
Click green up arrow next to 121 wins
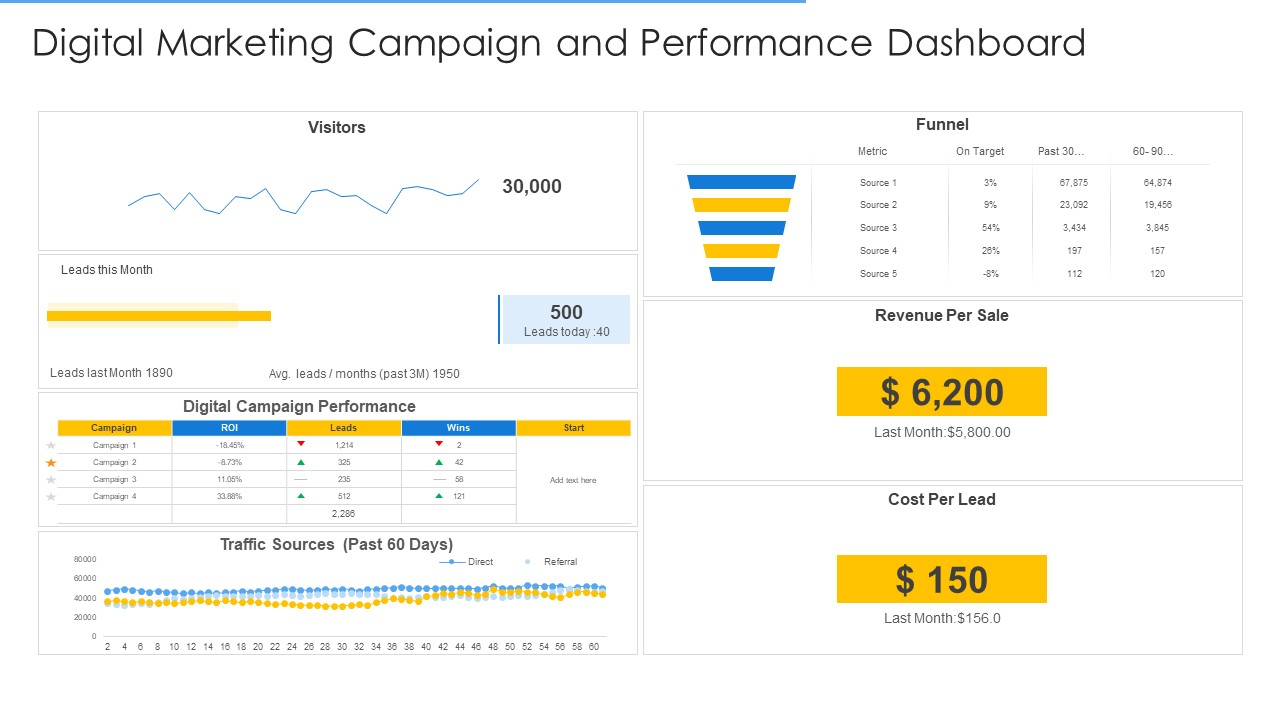(439, 496)
